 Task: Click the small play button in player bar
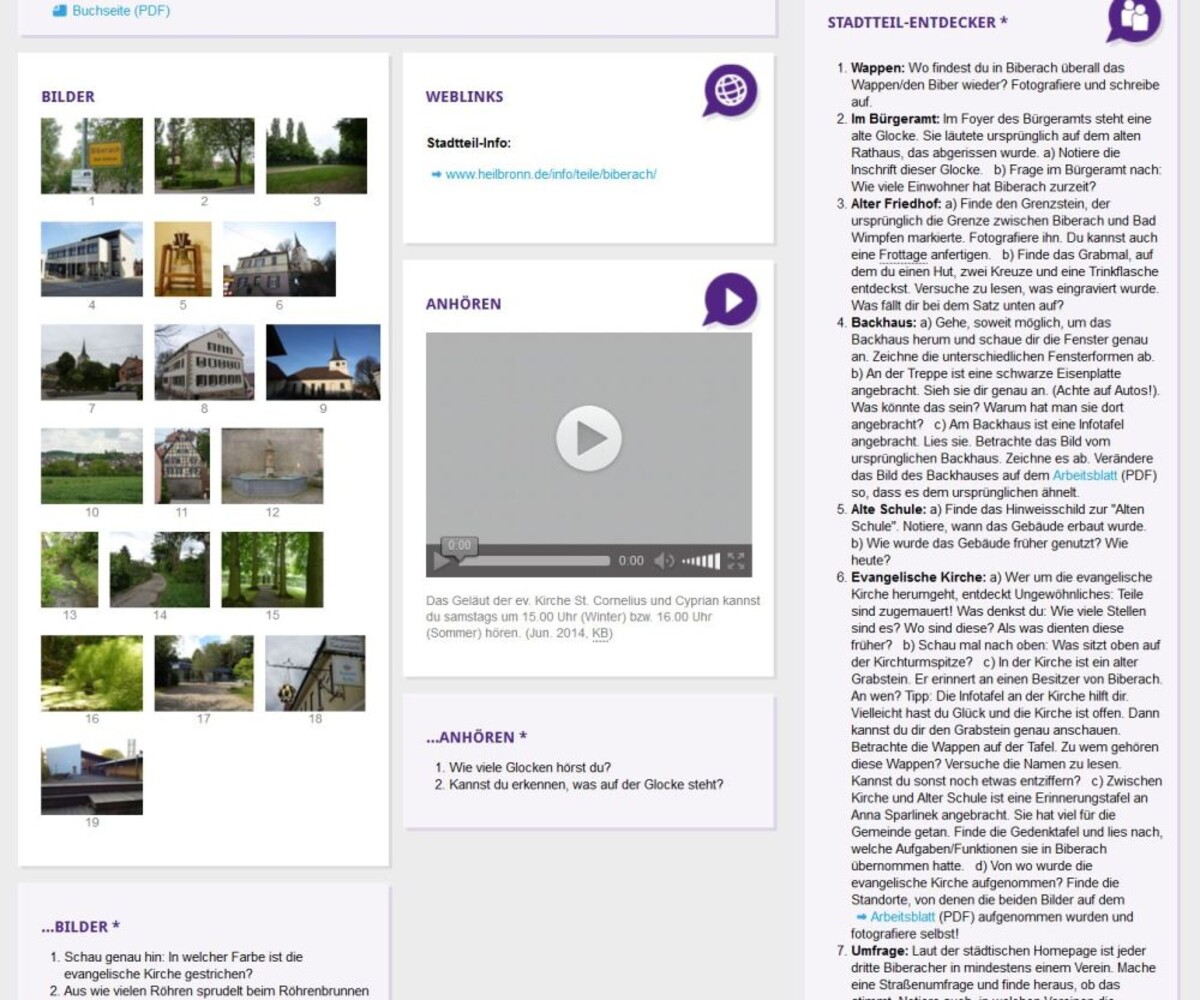click(x=441, y=561)
